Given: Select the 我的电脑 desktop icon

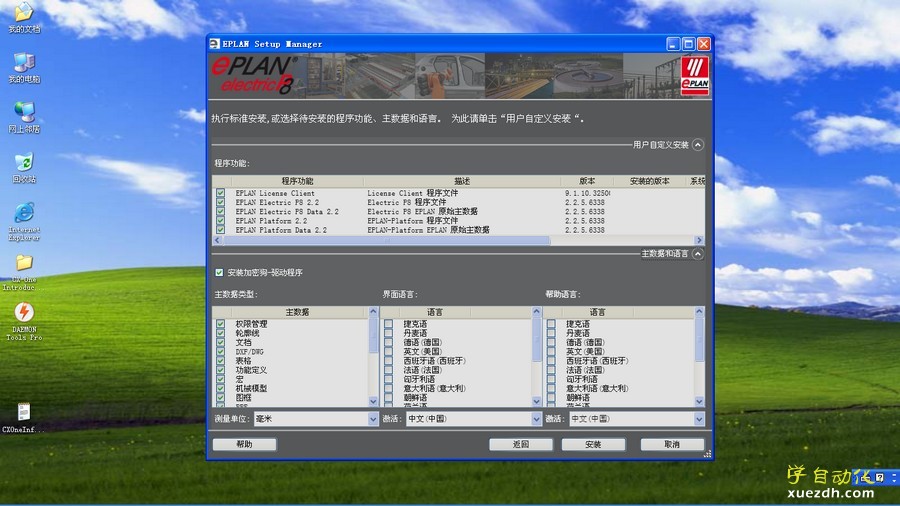Looking at the screenshot, I should pyautogui.click(x=24, y=68).
